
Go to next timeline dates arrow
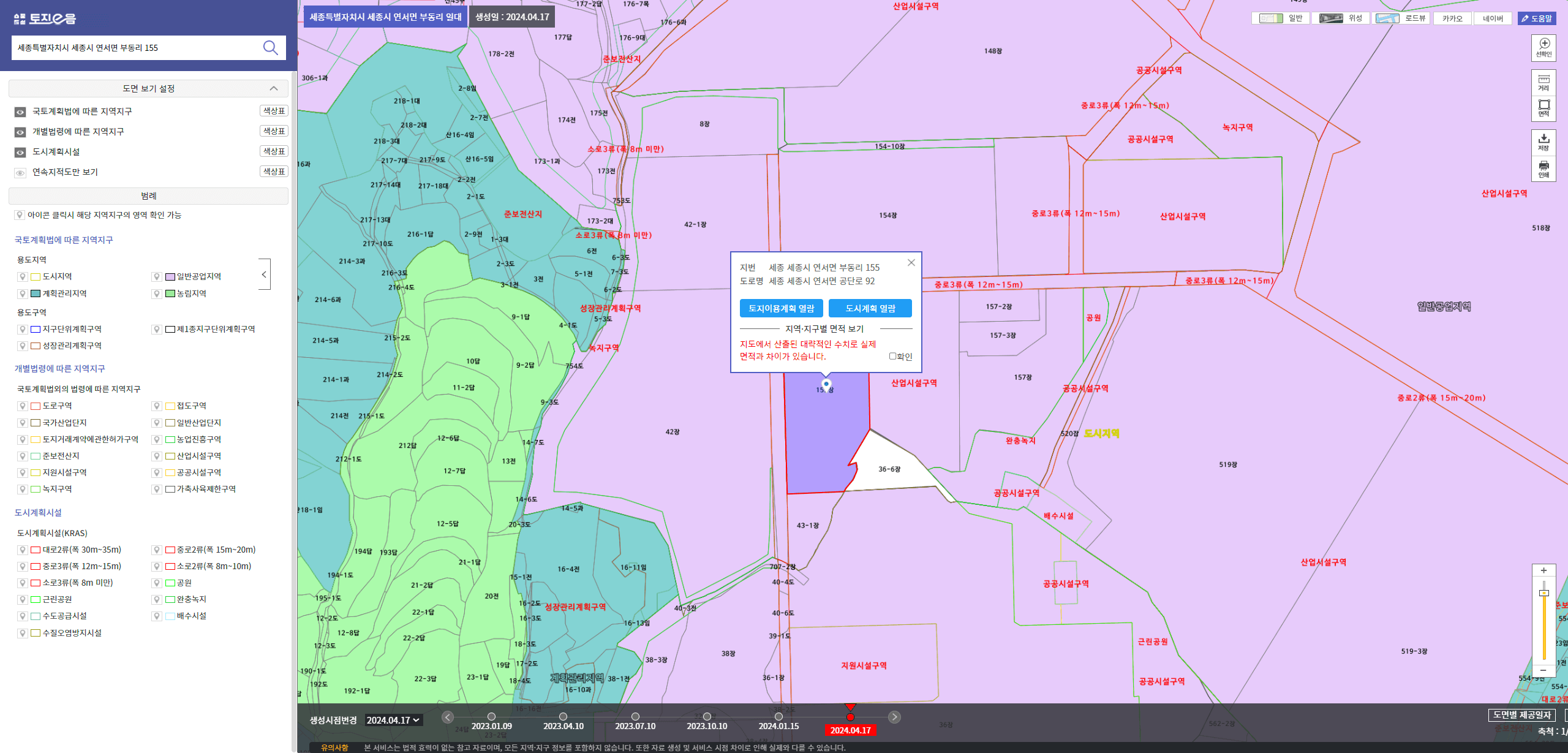click(x=894, y=717)
